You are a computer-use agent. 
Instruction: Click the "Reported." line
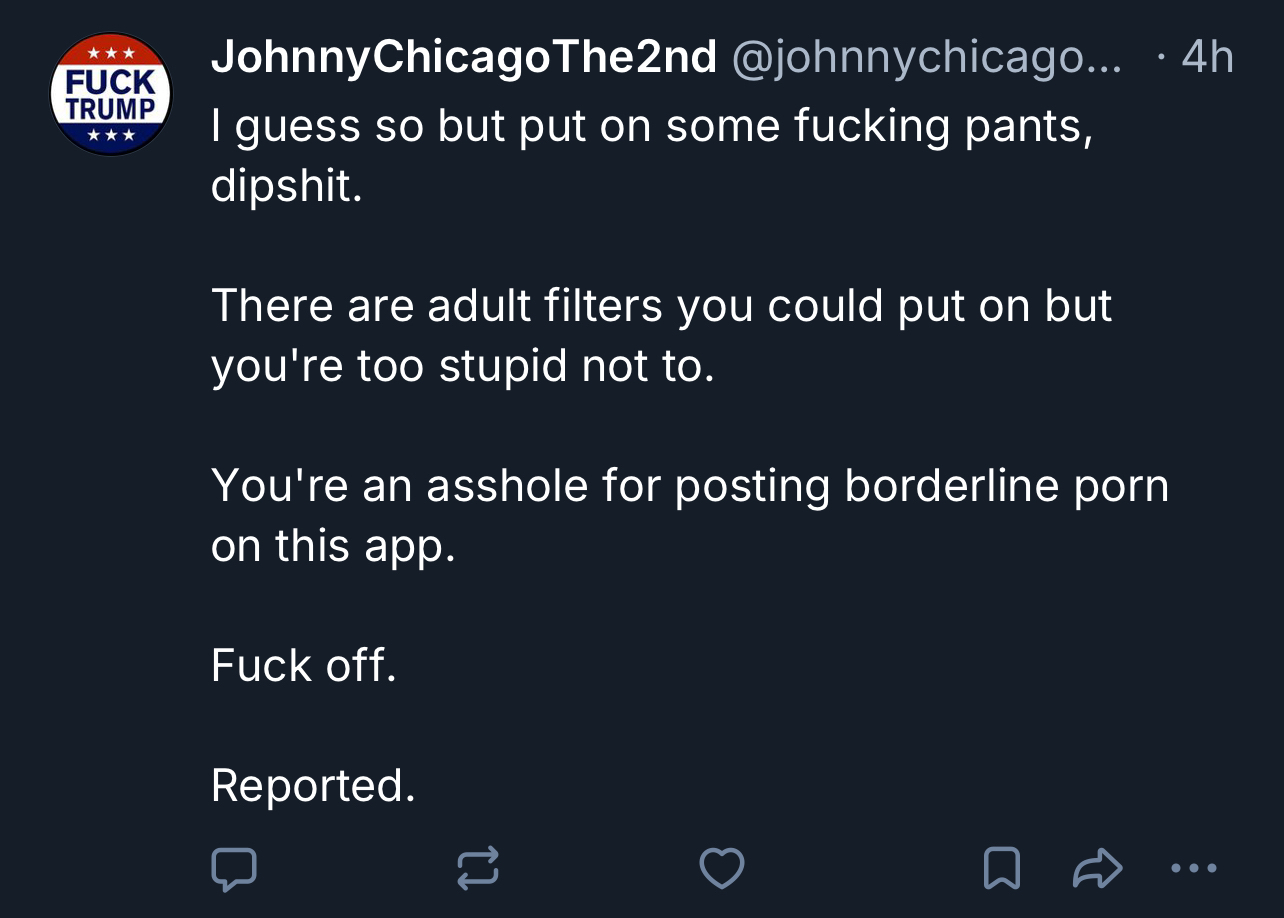(x=313, y=786)
